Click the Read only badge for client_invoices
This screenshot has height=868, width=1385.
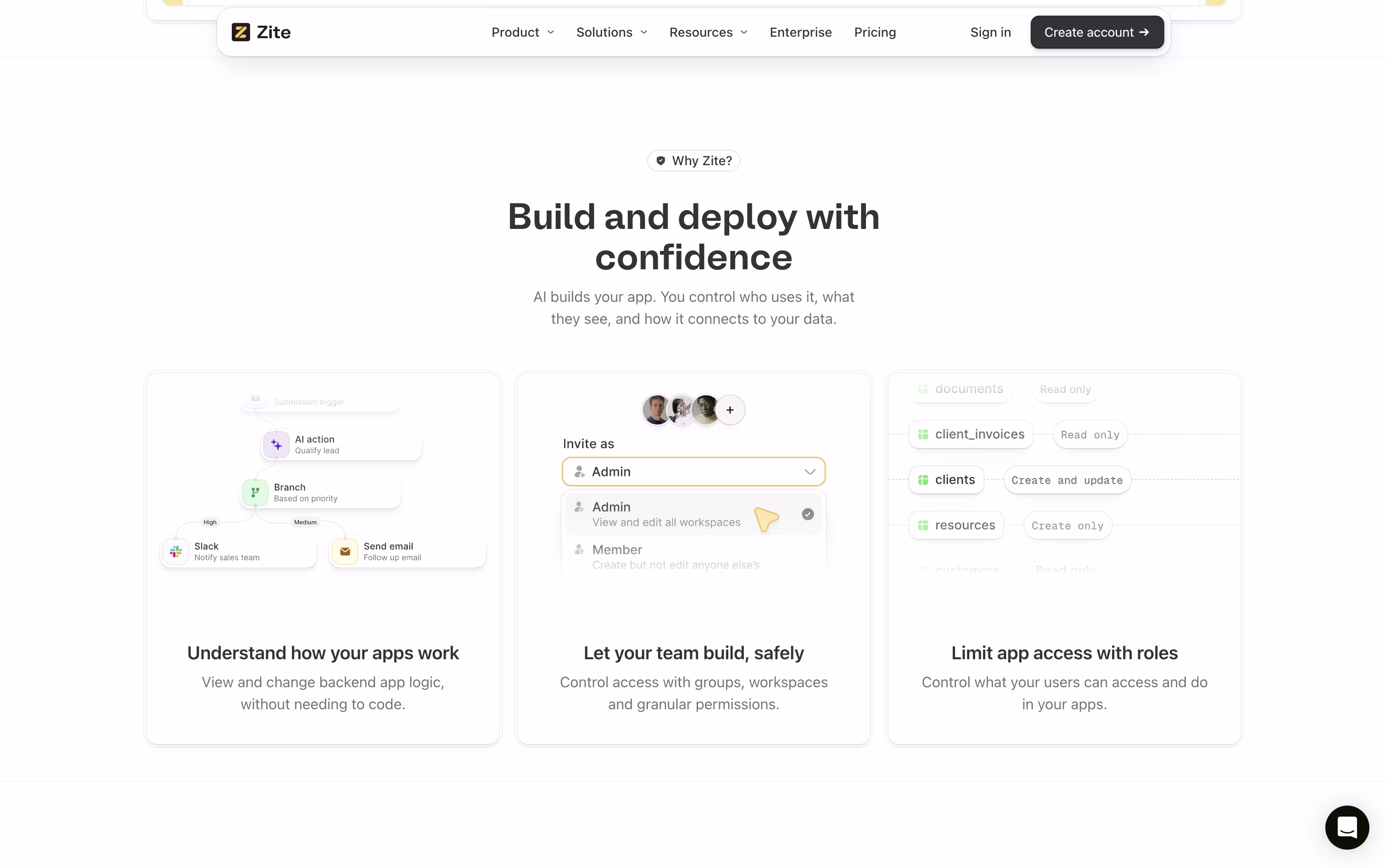click(x=1090, y=434)
